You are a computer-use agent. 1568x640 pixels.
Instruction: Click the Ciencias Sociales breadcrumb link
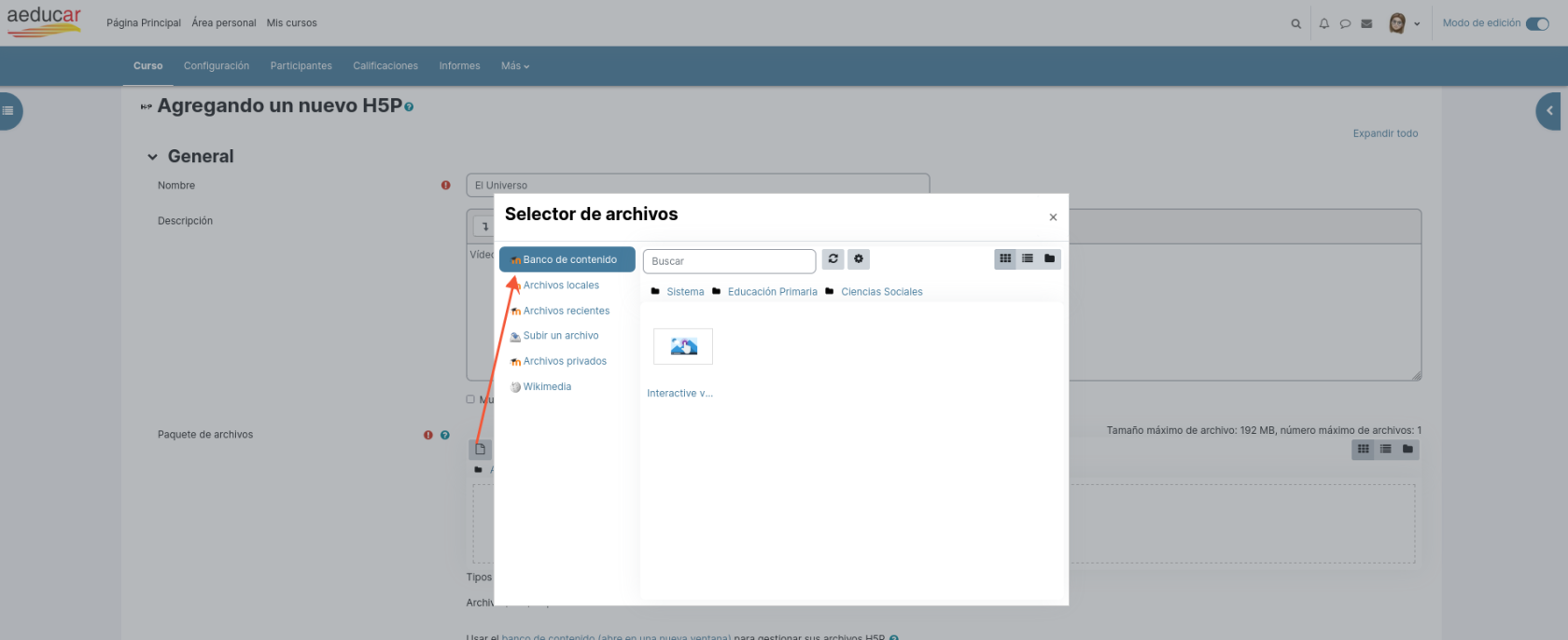point(882,292)
